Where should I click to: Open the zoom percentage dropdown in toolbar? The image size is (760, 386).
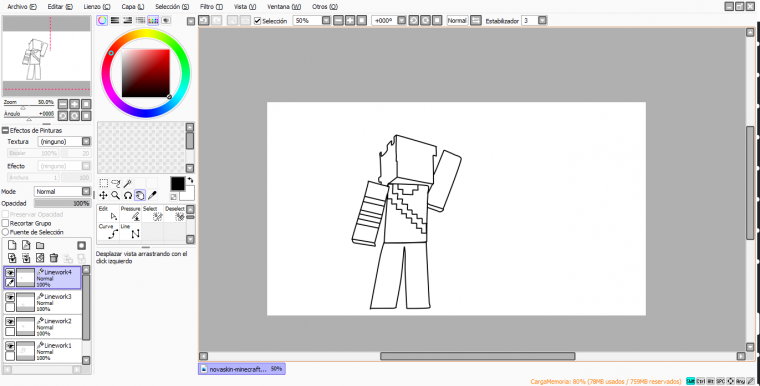(x=326, y=20)
